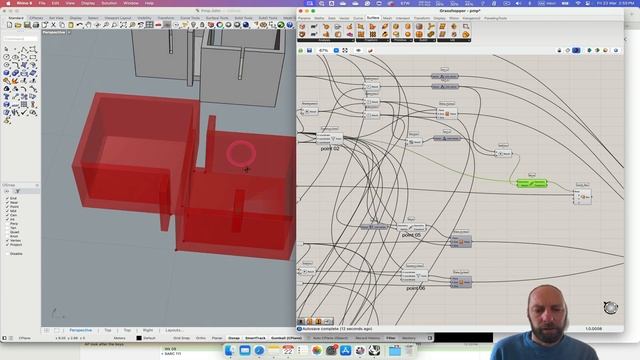Toggle the Near osnap checkbox
This screenshot has width=640, height=360.
point(7,202)
